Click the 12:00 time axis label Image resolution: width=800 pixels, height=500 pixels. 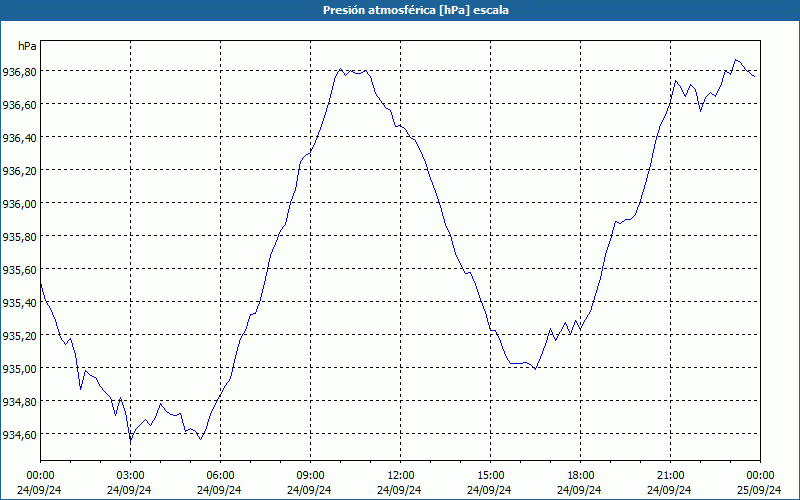coord(400,476)
